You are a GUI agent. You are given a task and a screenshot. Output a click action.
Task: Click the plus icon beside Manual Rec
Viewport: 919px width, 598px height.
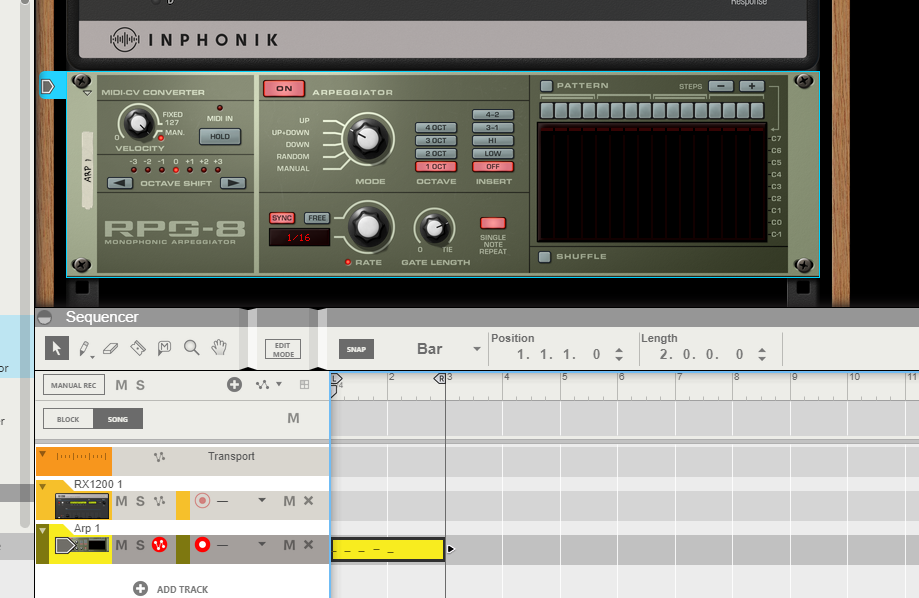pos(234,385)
